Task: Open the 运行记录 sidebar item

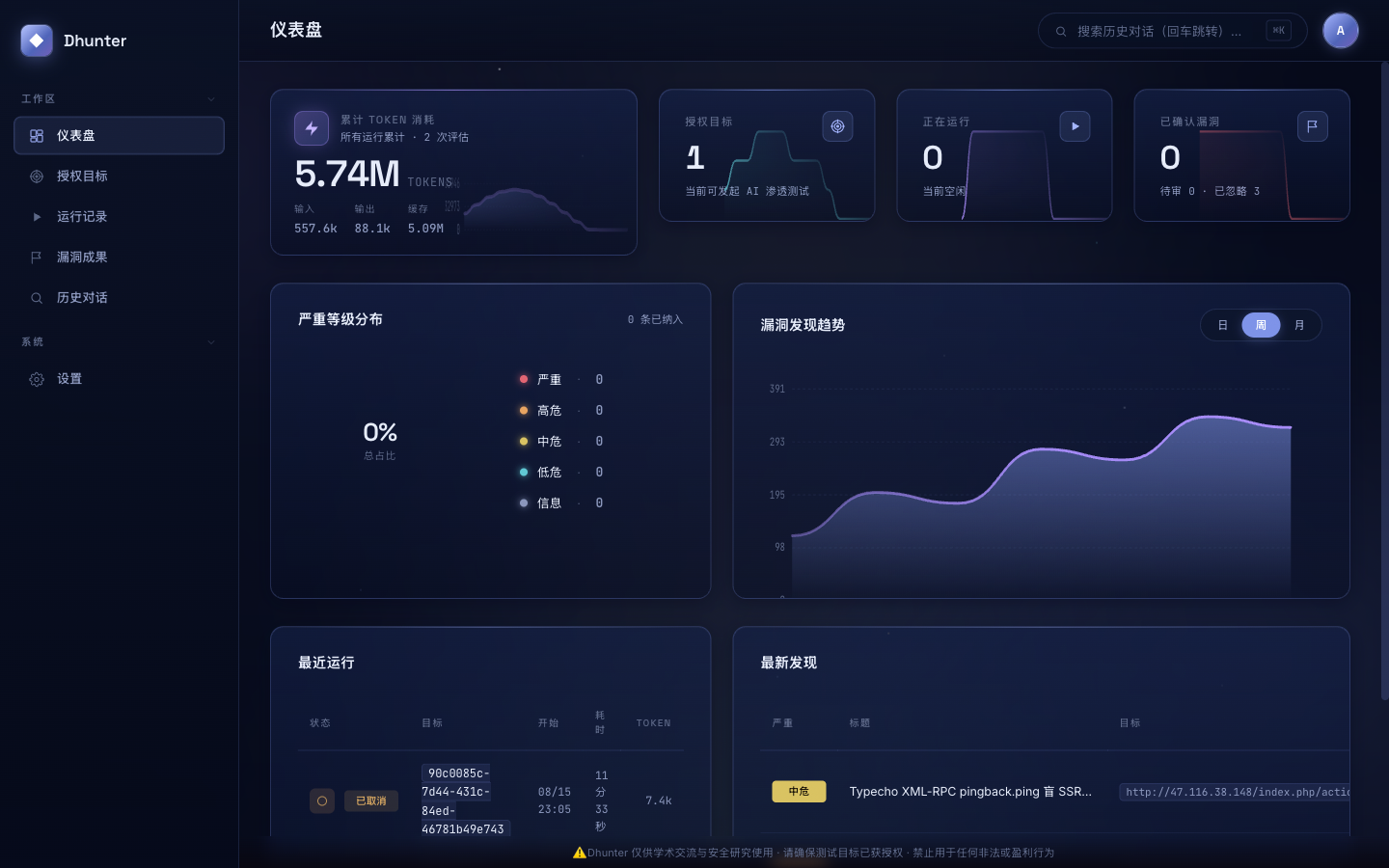Action: click(119, 217)
